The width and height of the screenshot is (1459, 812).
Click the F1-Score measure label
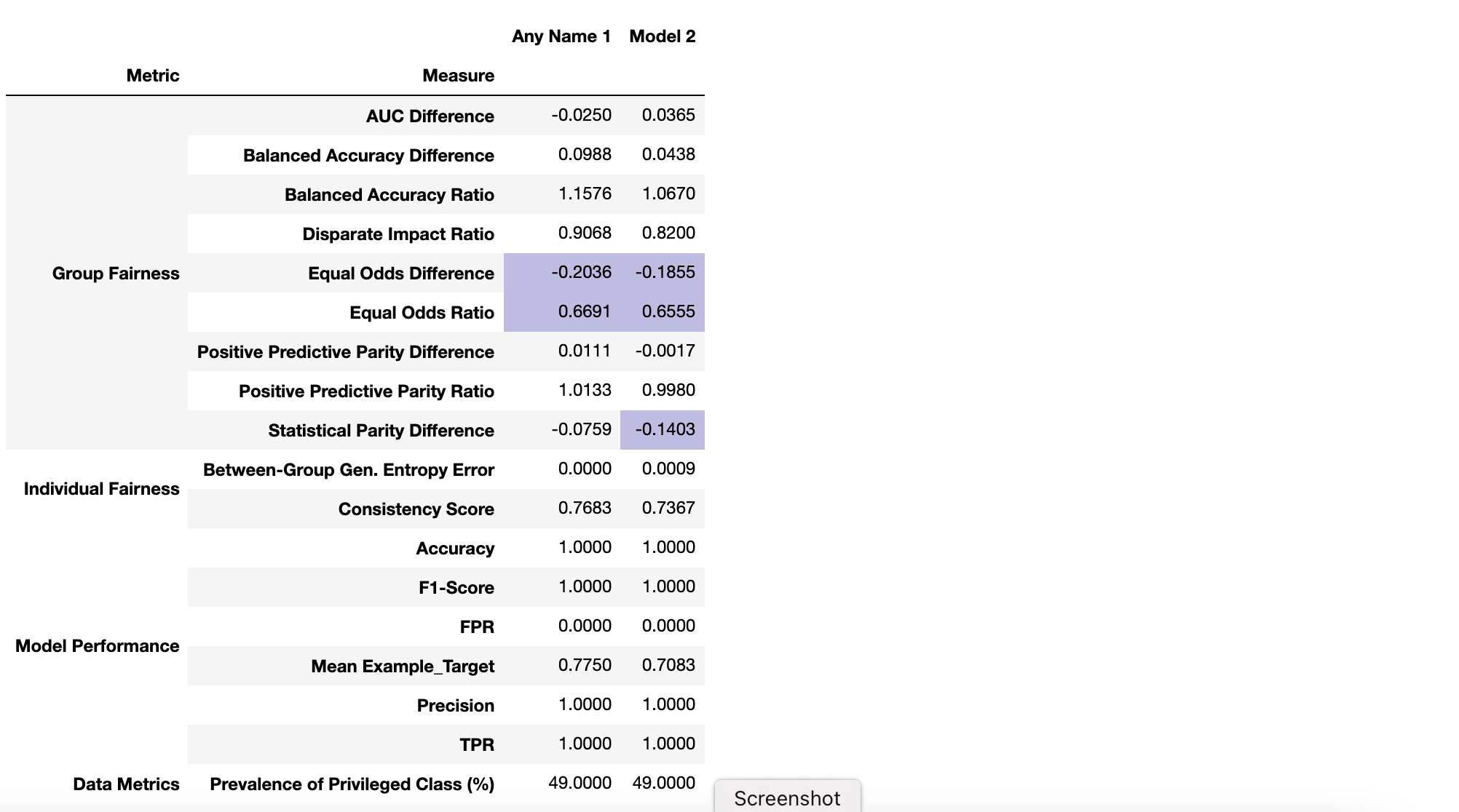[456, 588]
